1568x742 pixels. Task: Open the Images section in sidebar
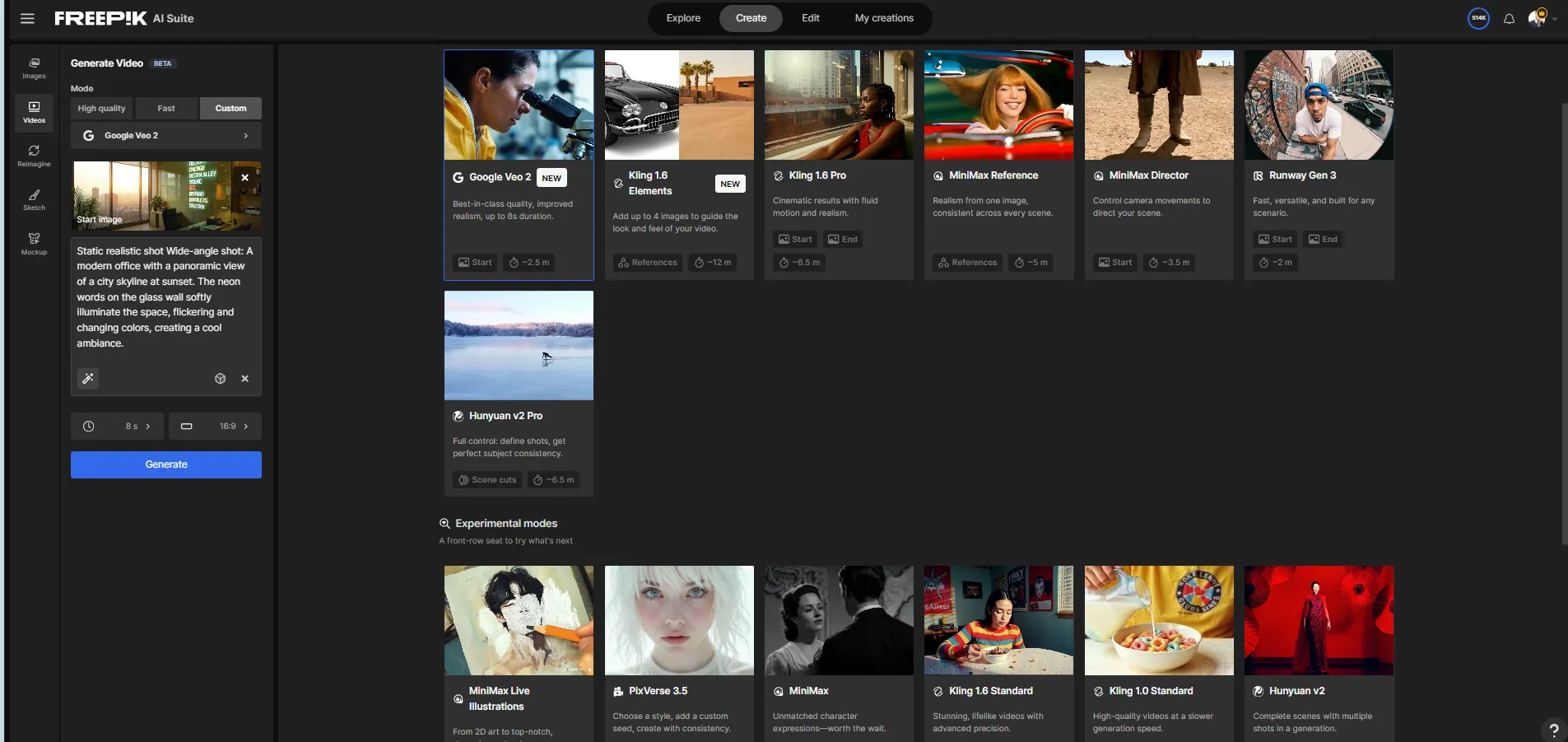[34, 68]
